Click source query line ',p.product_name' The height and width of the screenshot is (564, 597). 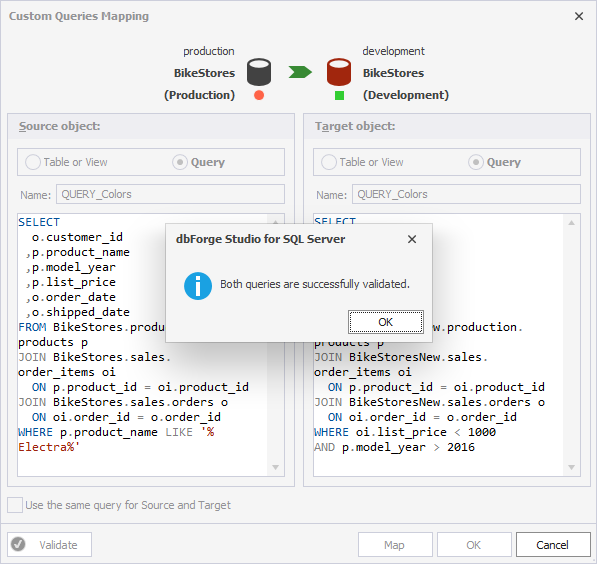coord(77,252)
